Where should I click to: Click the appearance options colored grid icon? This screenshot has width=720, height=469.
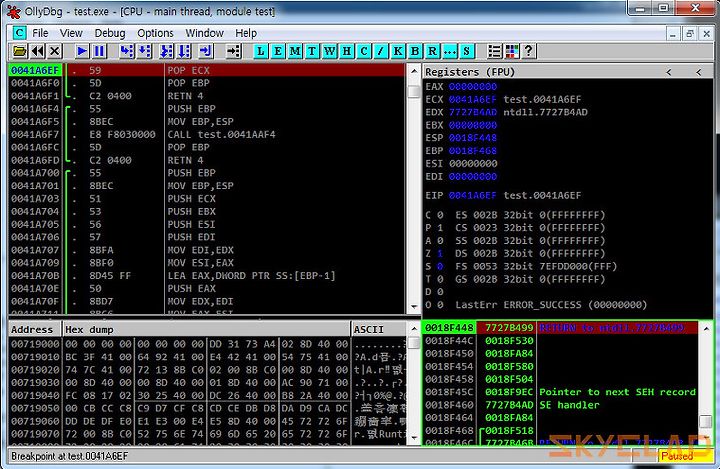(x=512, y=51)
